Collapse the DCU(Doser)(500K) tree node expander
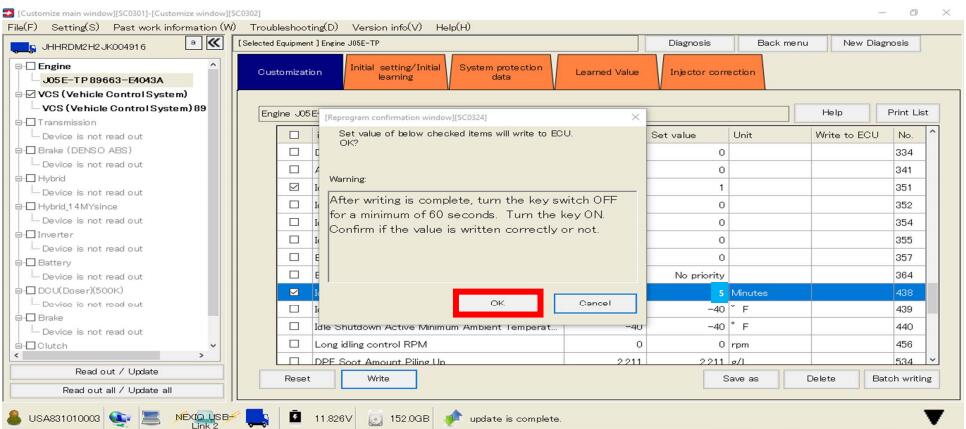966x429 pixels. coord(19,290)
